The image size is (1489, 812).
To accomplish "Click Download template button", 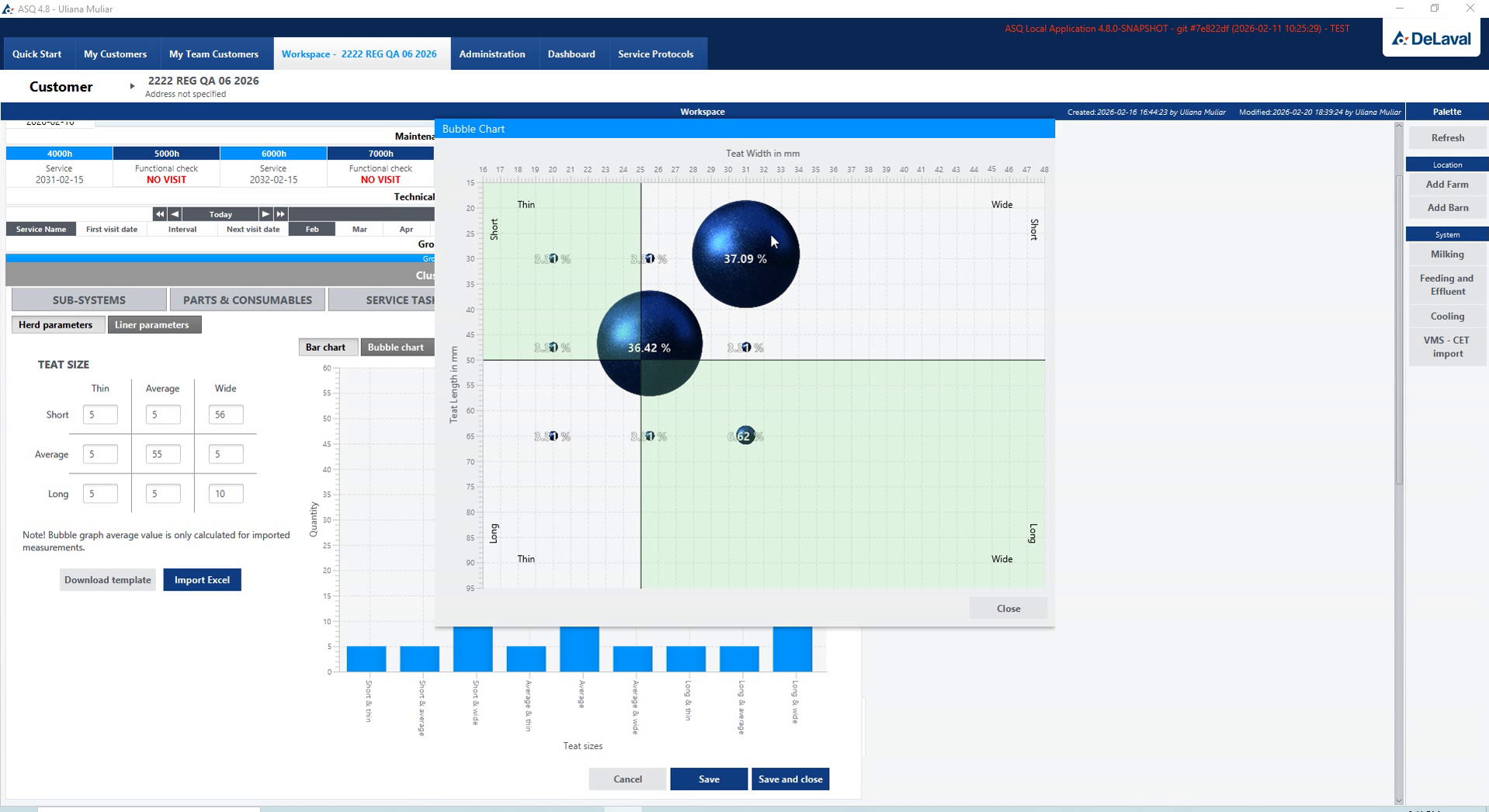I will (x=108, y=580).
